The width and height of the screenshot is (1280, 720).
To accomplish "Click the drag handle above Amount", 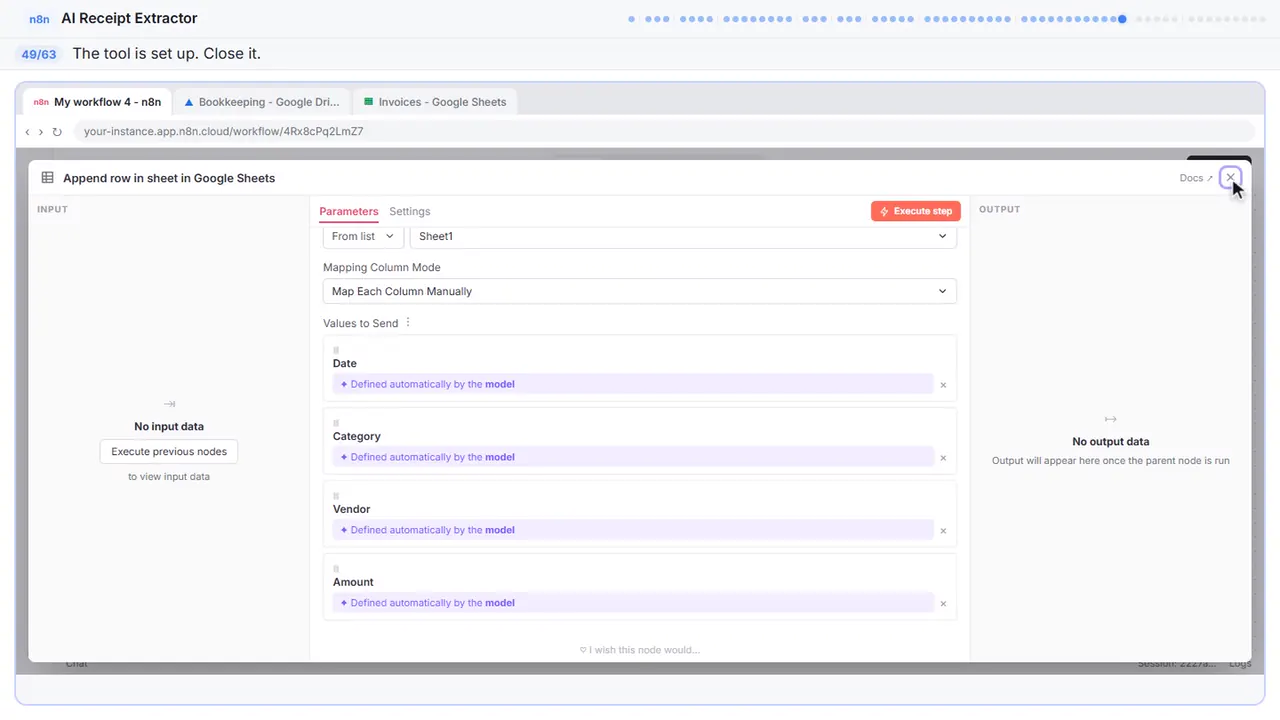I will (336, 569).
